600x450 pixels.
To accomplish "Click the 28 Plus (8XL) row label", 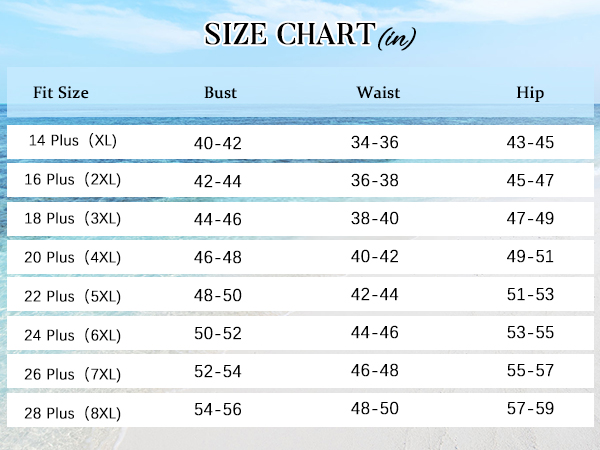I will (73, 414).
